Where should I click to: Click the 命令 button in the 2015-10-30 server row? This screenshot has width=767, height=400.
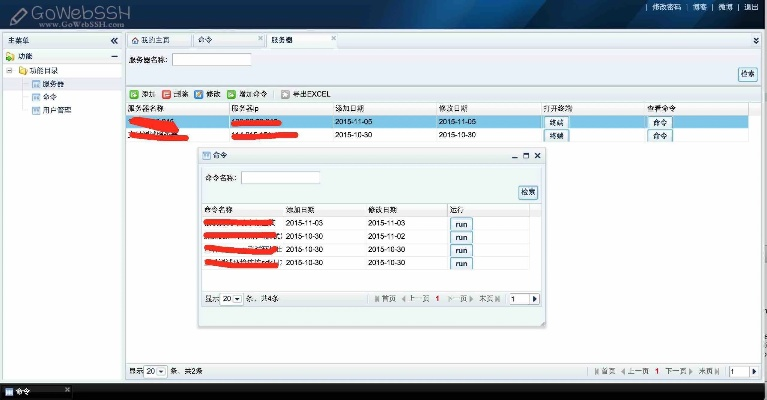coord(660,135)
